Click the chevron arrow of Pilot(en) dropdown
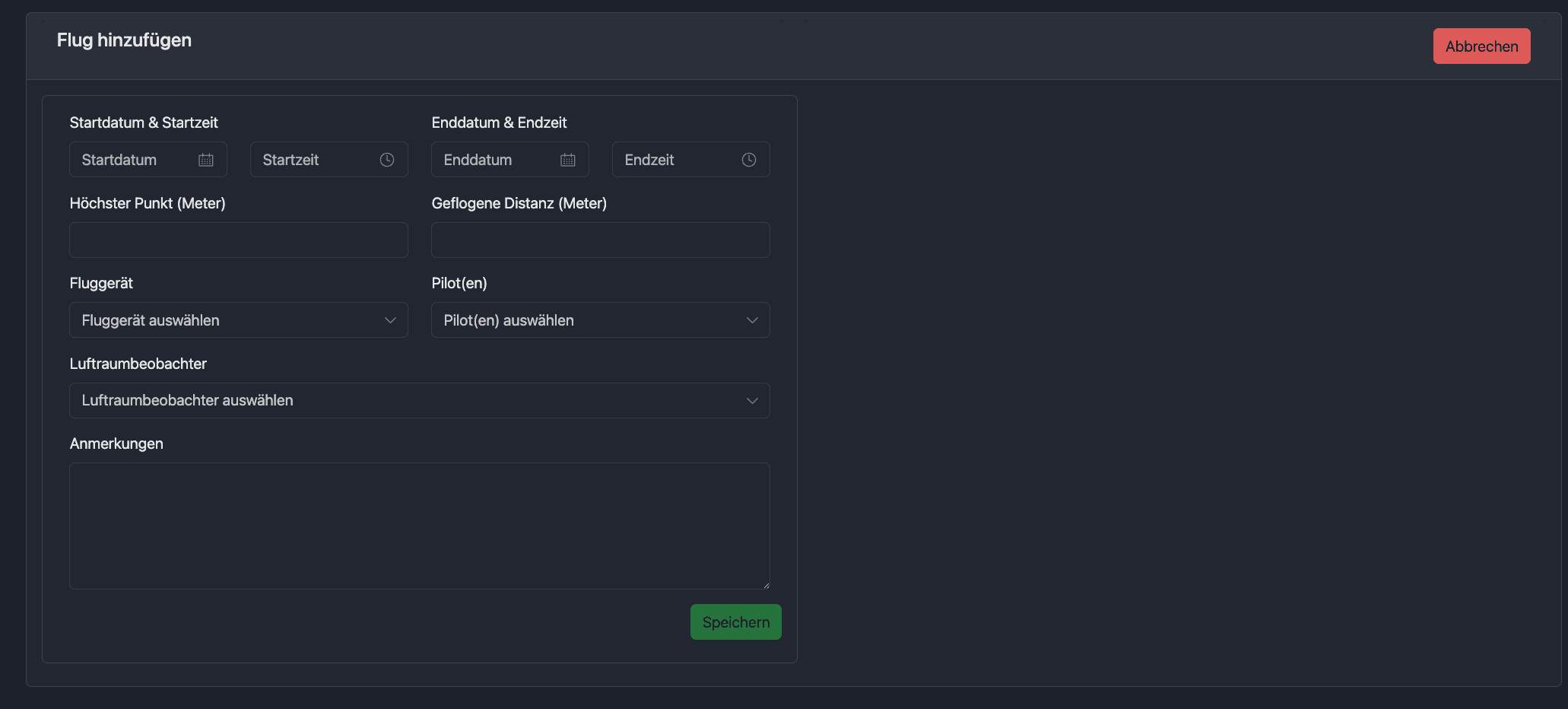 752,320
